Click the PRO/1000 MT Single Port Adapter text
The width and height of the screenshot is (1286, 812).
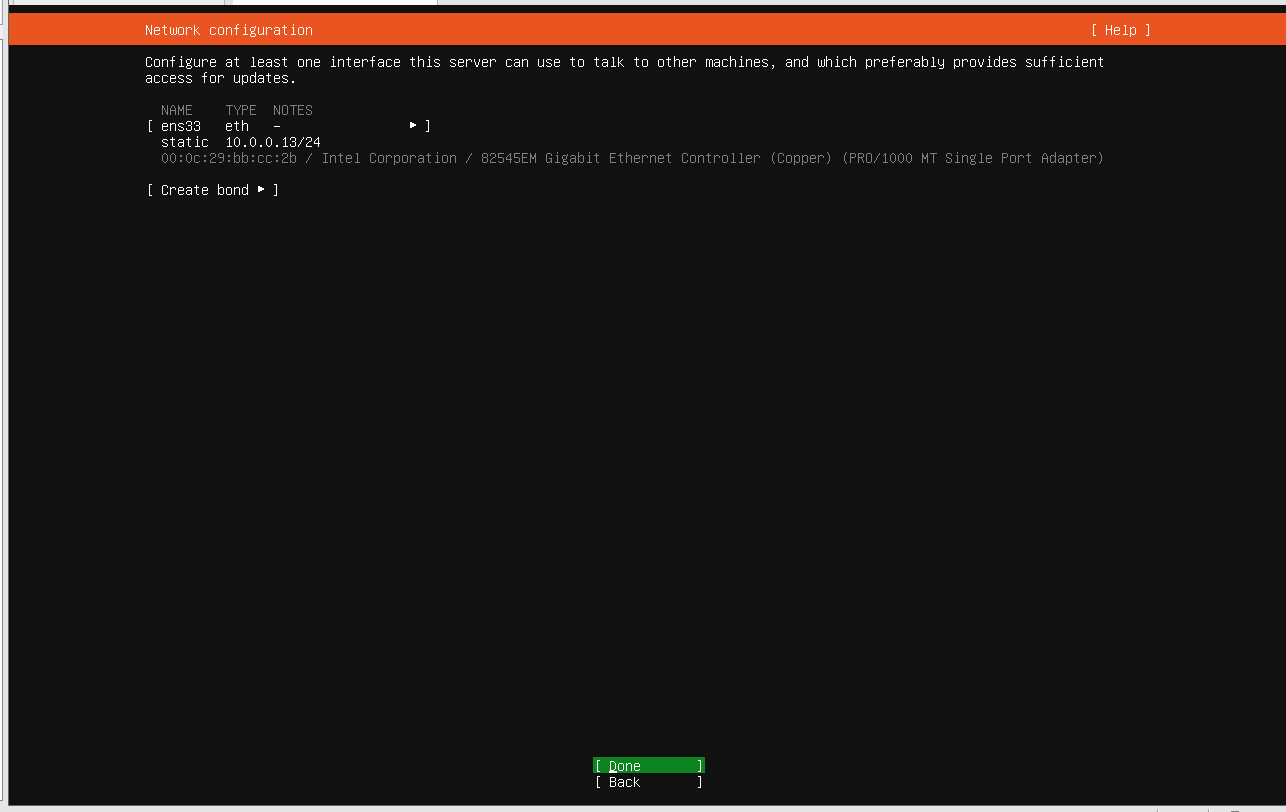pos(973,158)
